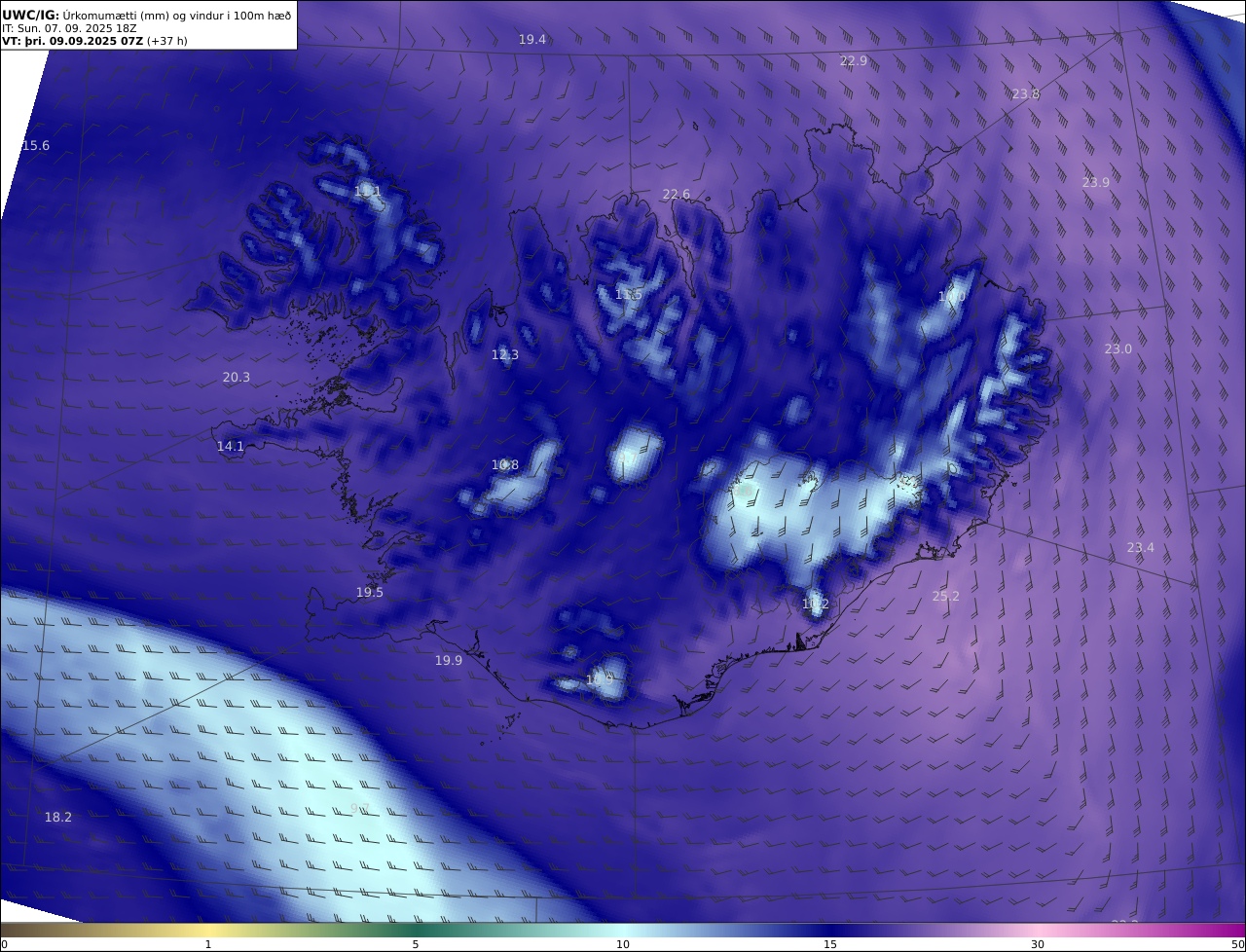Click the 20.3 value on the map
The height and width of the screenshot is (952, 1246).
click(x=237, y=378)
